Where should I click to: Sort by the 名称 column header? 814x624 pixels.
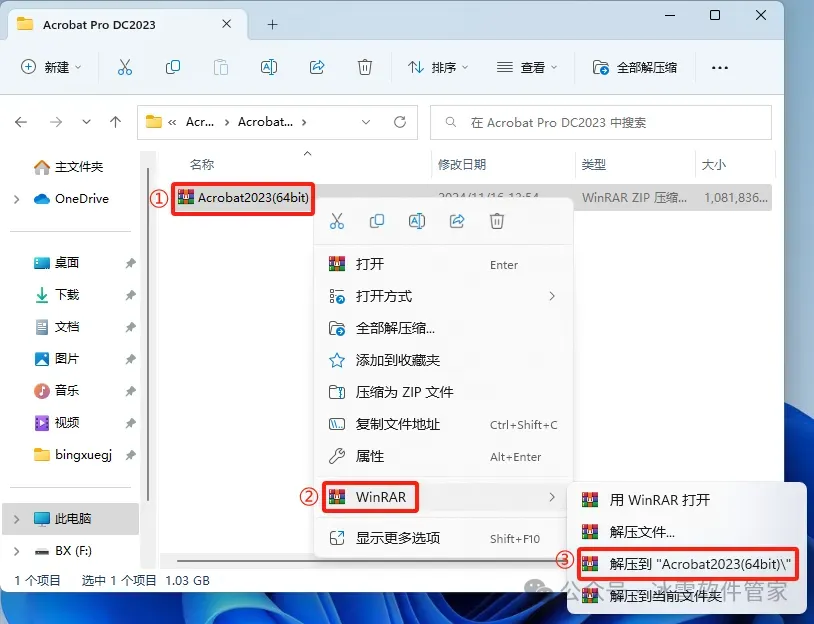click(x=202, y=165)
